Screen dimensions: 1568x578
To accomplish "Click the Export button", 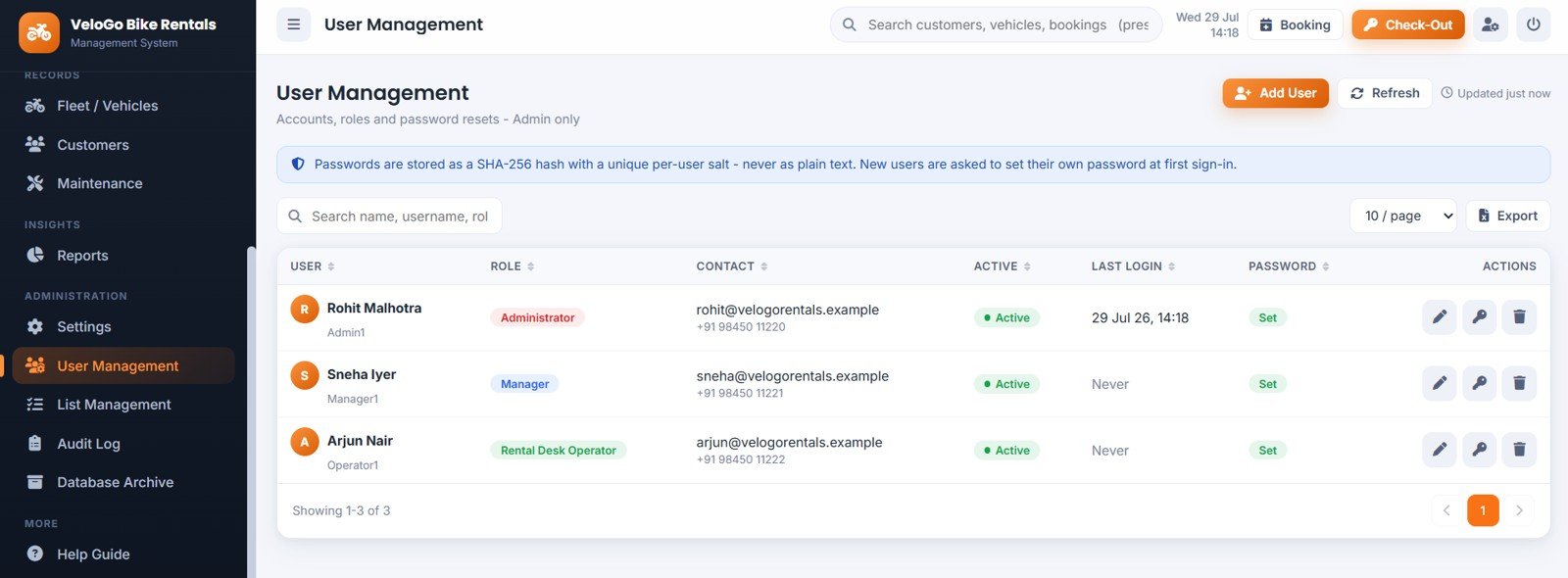I will (1507, 216).
